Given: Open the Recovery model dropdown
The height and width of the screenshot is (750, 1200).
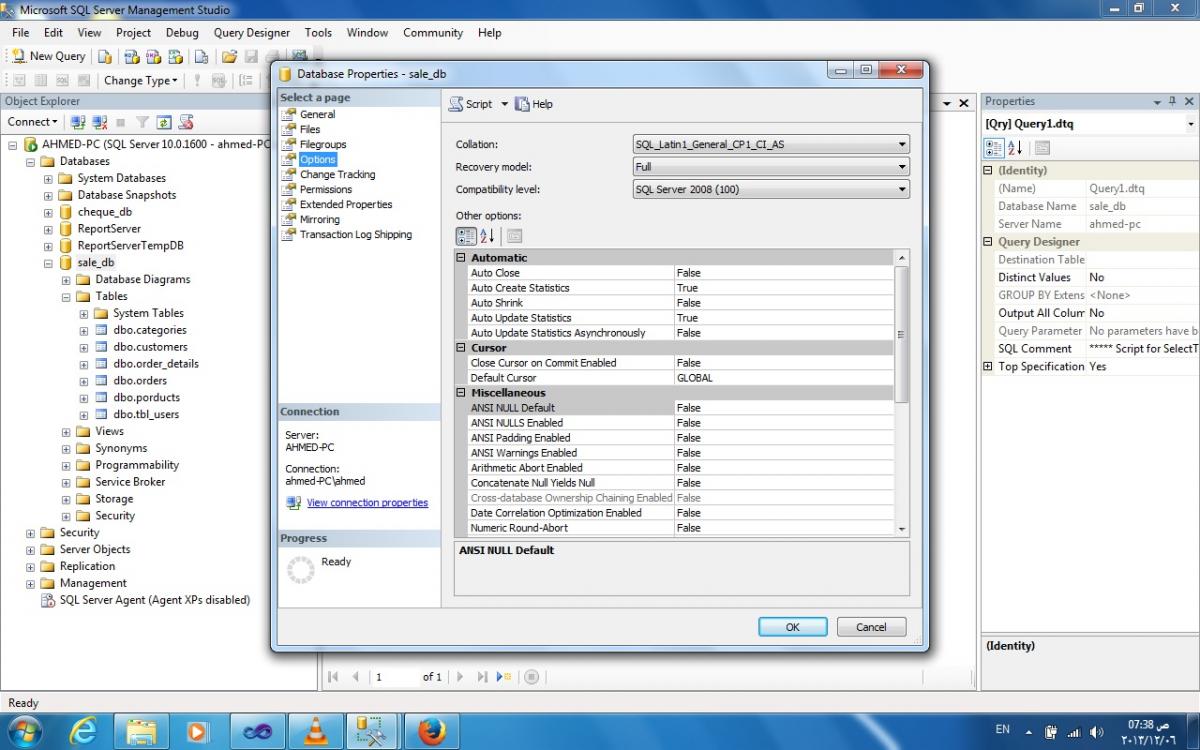Looking at the screenshot, I should 771,167.
